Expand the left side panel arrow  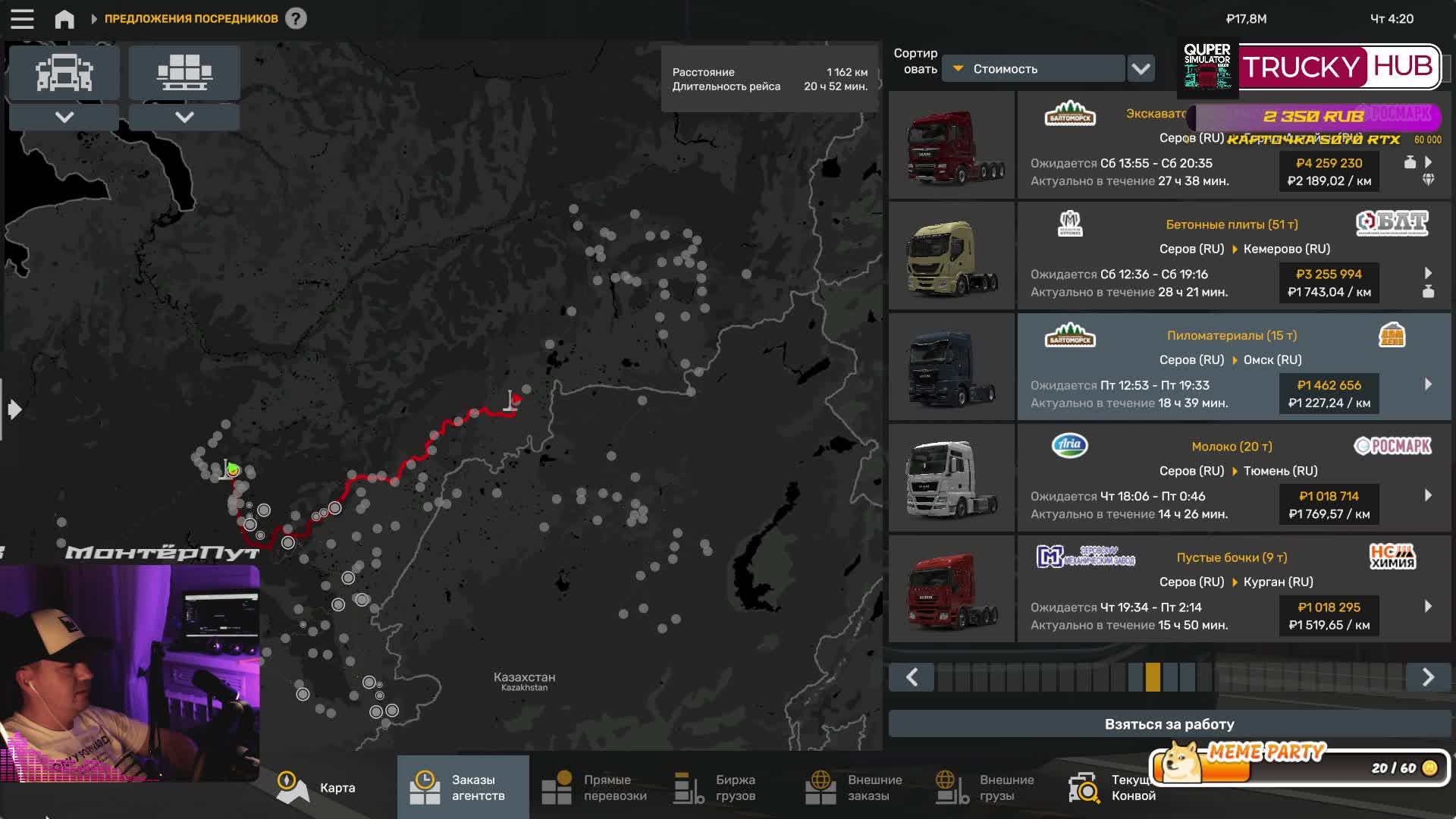tap(14, 409)
